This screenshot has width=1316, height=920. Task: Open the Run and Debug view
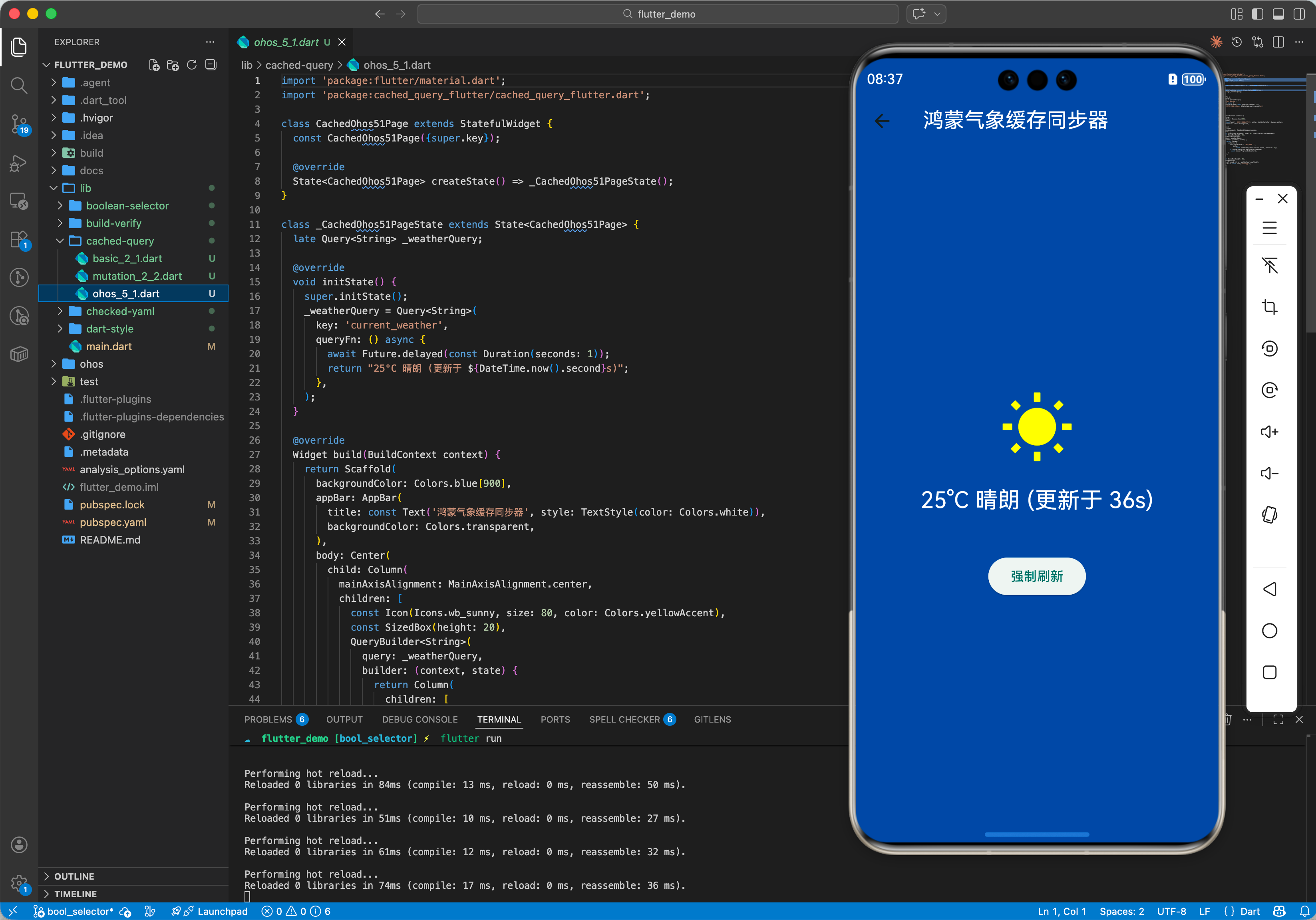19,163
